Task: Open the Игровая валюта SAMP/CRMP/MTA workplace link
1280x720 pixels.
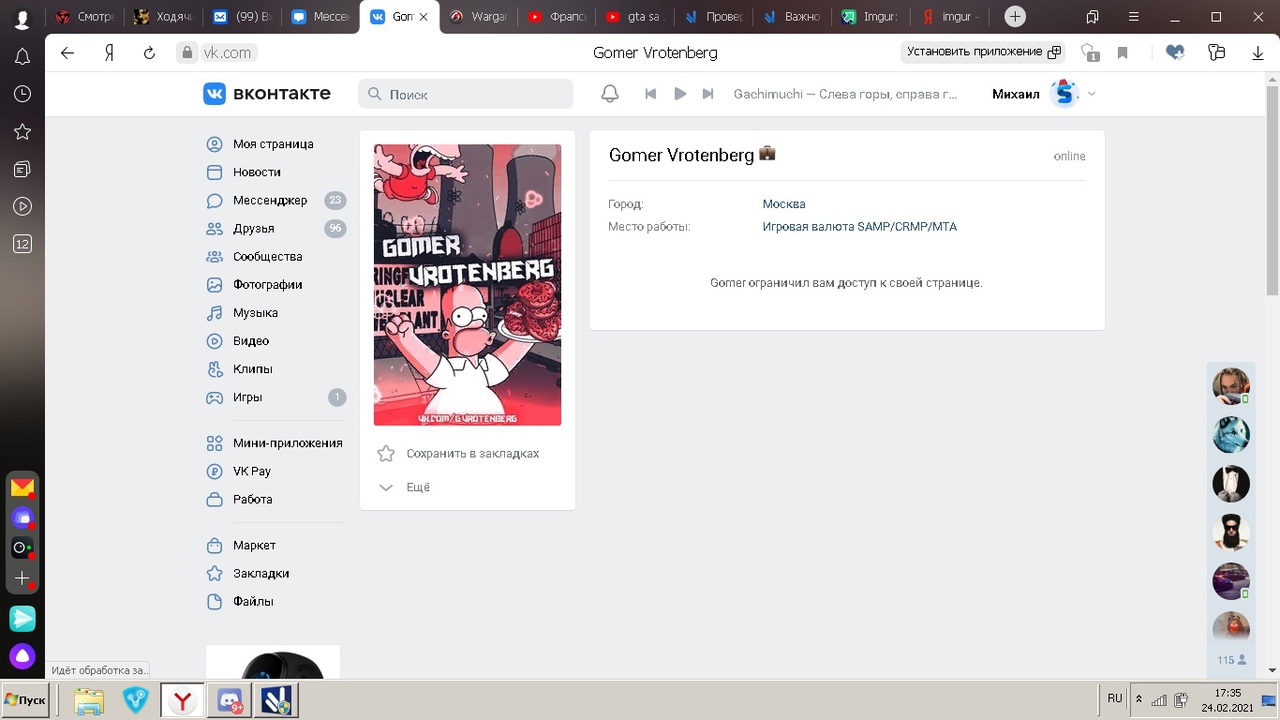Action: 859,227
